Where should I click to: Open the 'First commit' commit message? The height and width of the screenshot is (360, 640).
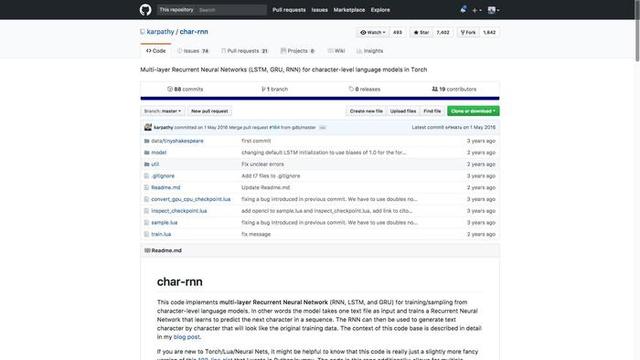point(256,141)
